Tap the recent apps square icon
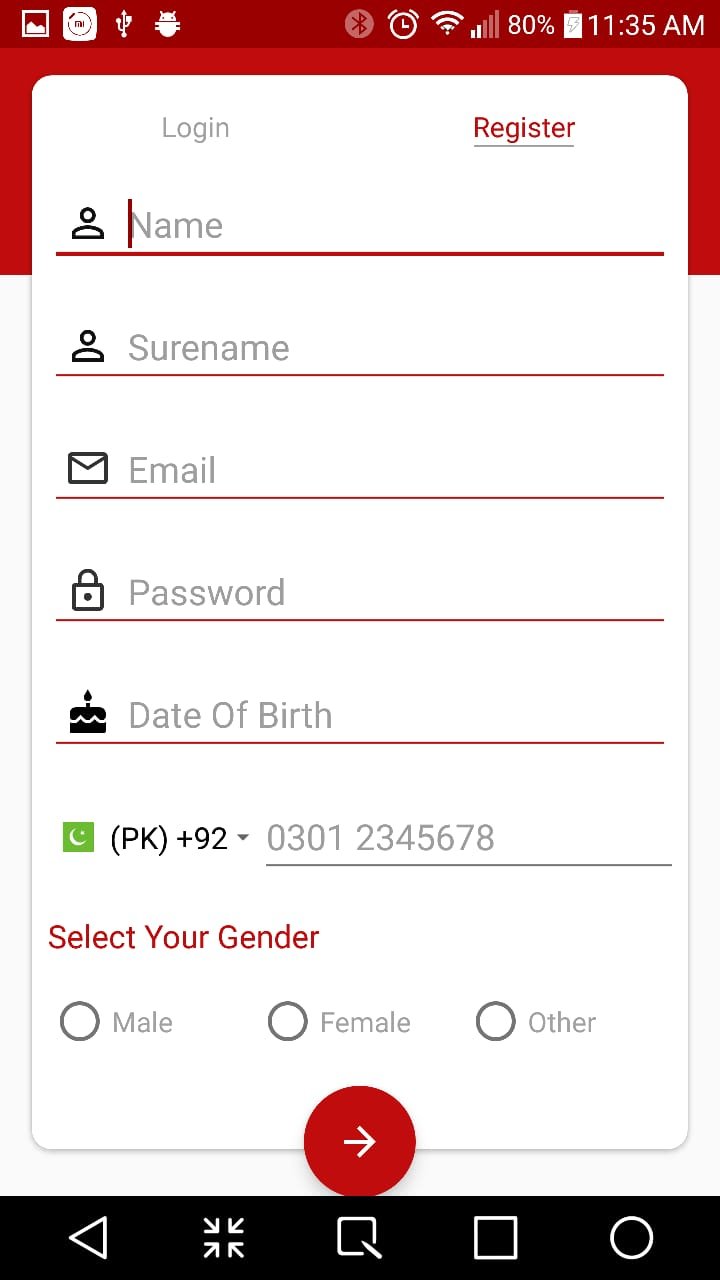This screenshot has width=720, height=1280. point(495,1238)
